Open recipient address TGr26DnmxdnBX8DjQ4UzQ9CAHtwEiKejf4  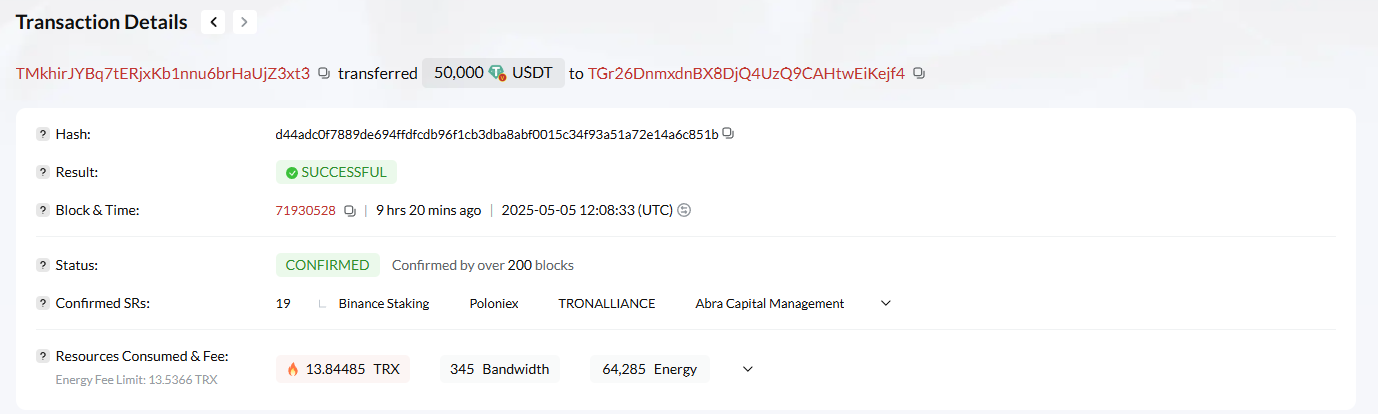tap(746, 73)
